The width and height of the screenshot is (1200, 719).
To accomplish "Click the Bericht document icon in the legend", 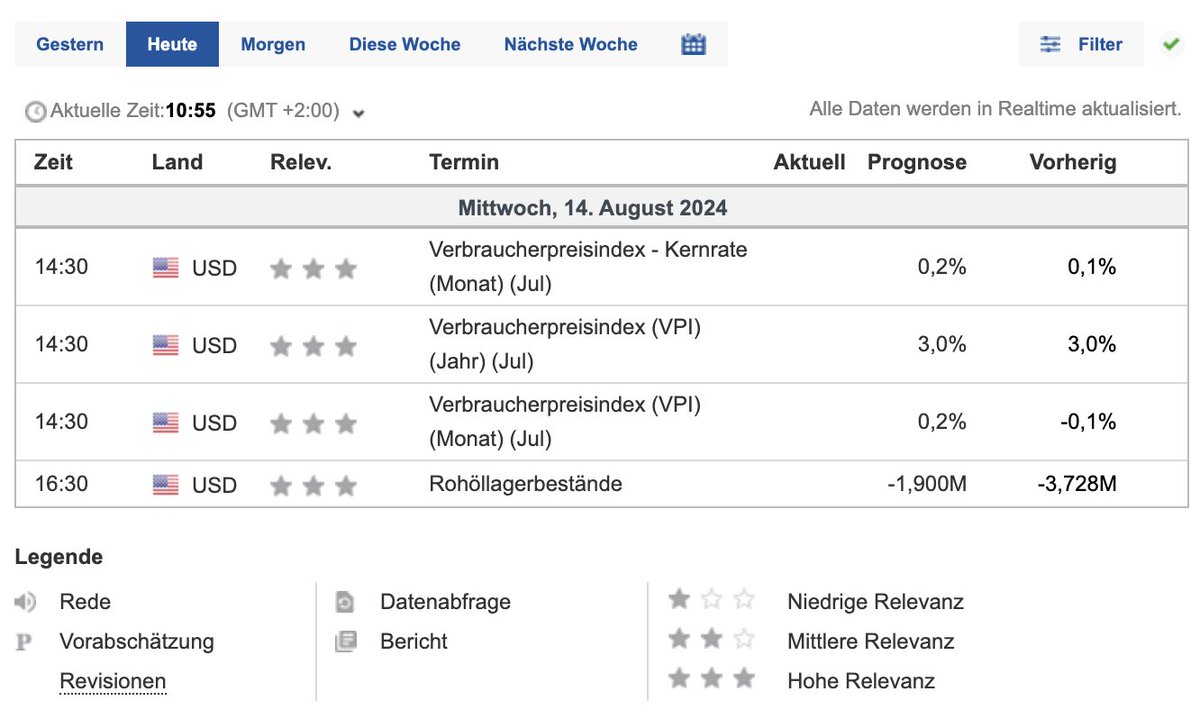I will pyautogui.click(x=345, y=641).
